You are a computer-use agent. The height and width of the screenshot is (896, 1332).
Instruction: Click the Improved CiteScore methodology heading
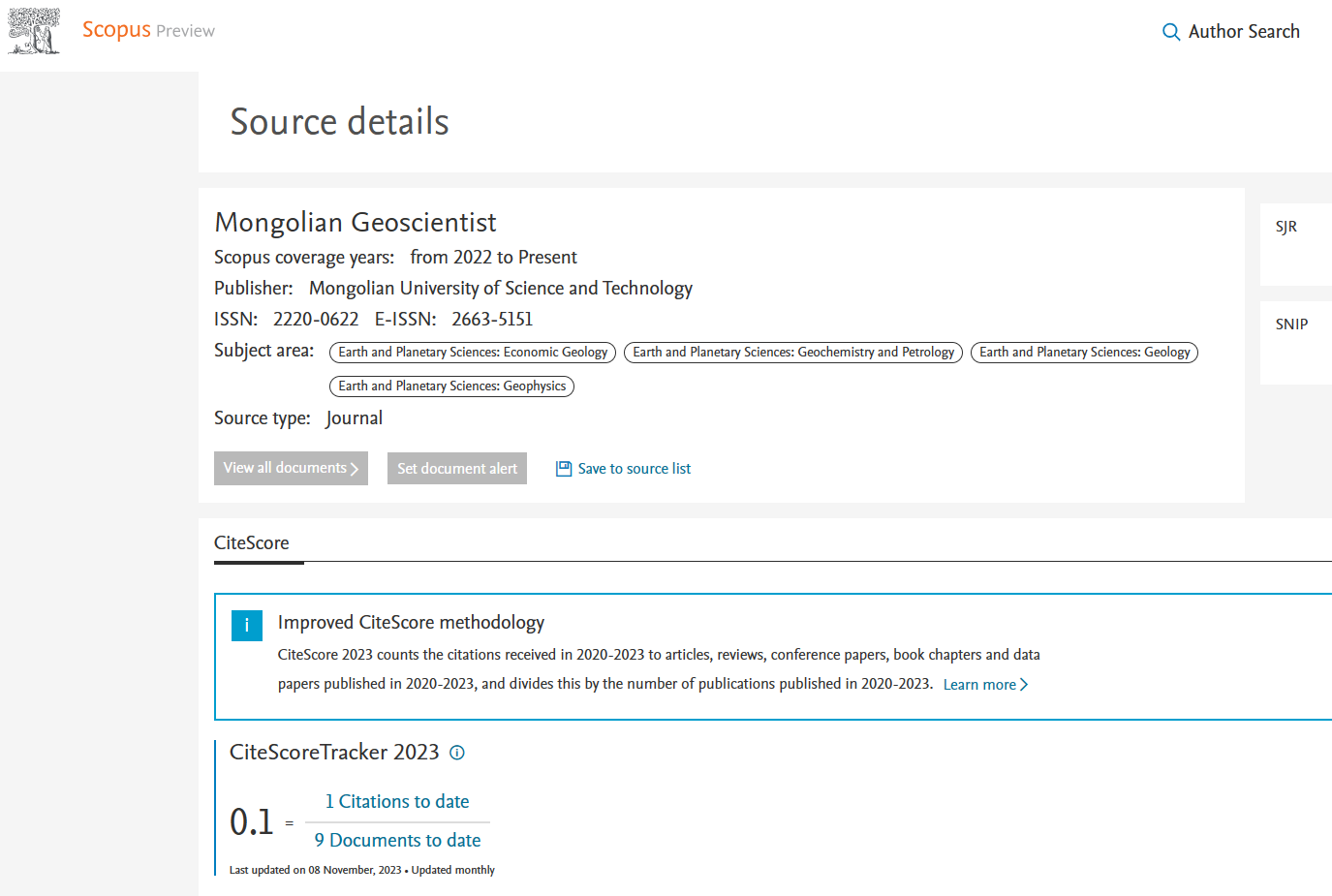[x=411, y=622]
